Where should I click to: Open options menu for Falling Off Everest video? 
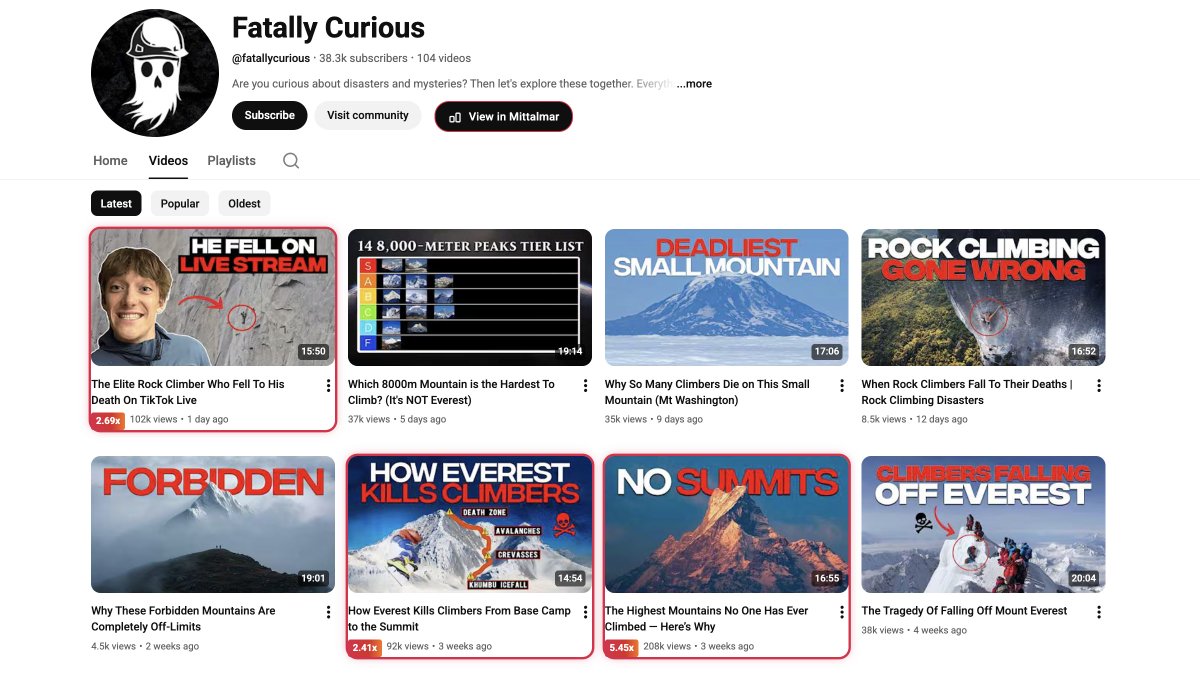coord(1099,612)
